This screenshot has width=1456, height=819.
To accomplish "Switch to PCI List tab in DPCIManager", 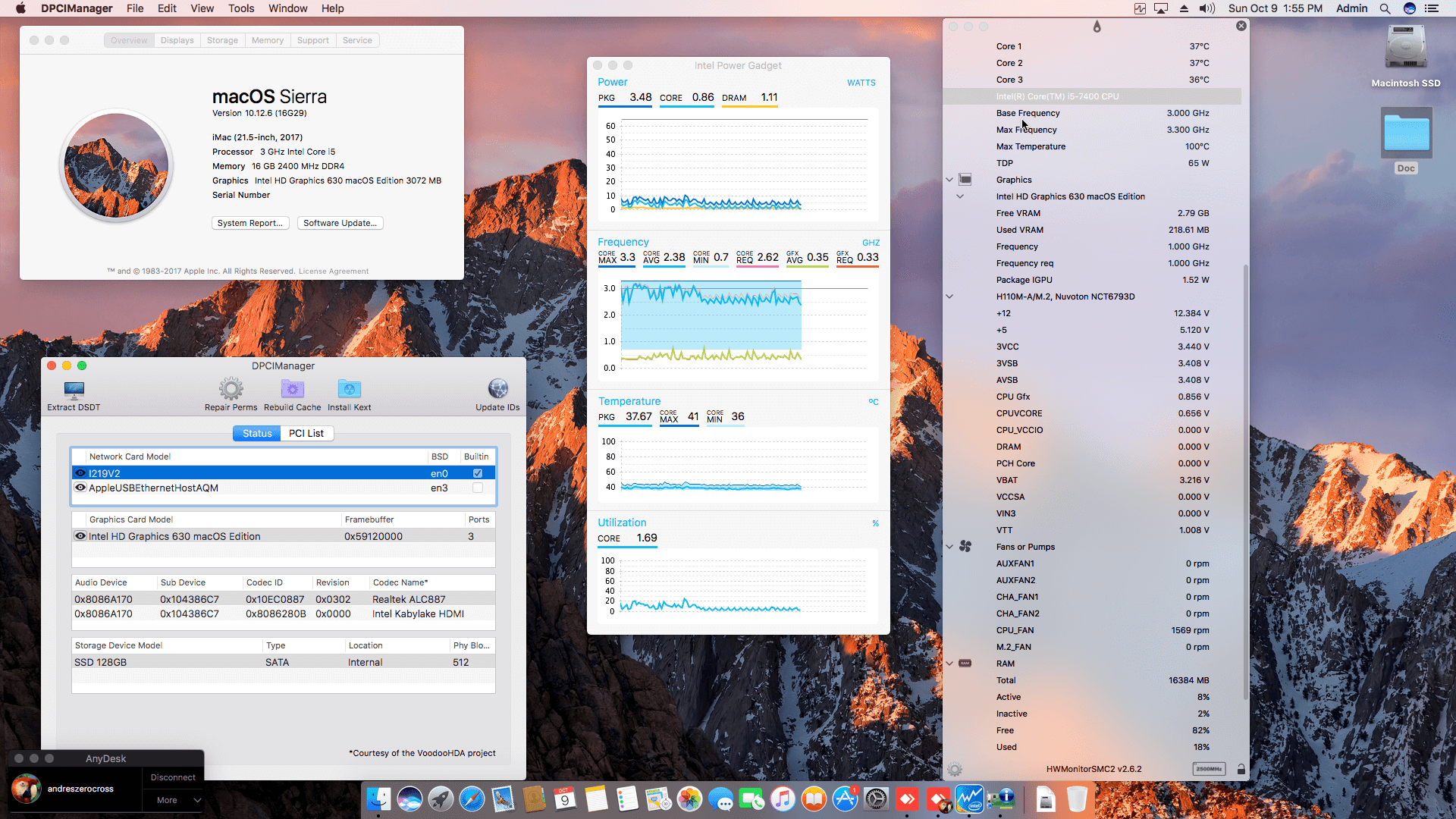I will coord(306,433).
